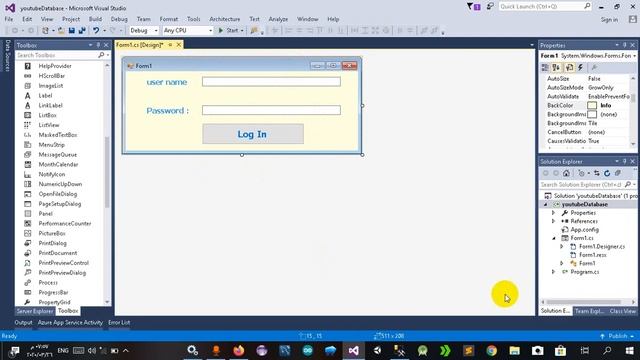Viewport: 640px width, 360px height.
Task: Select the Password label on the form
Action: pyautogui.click(x=167, y=111)
